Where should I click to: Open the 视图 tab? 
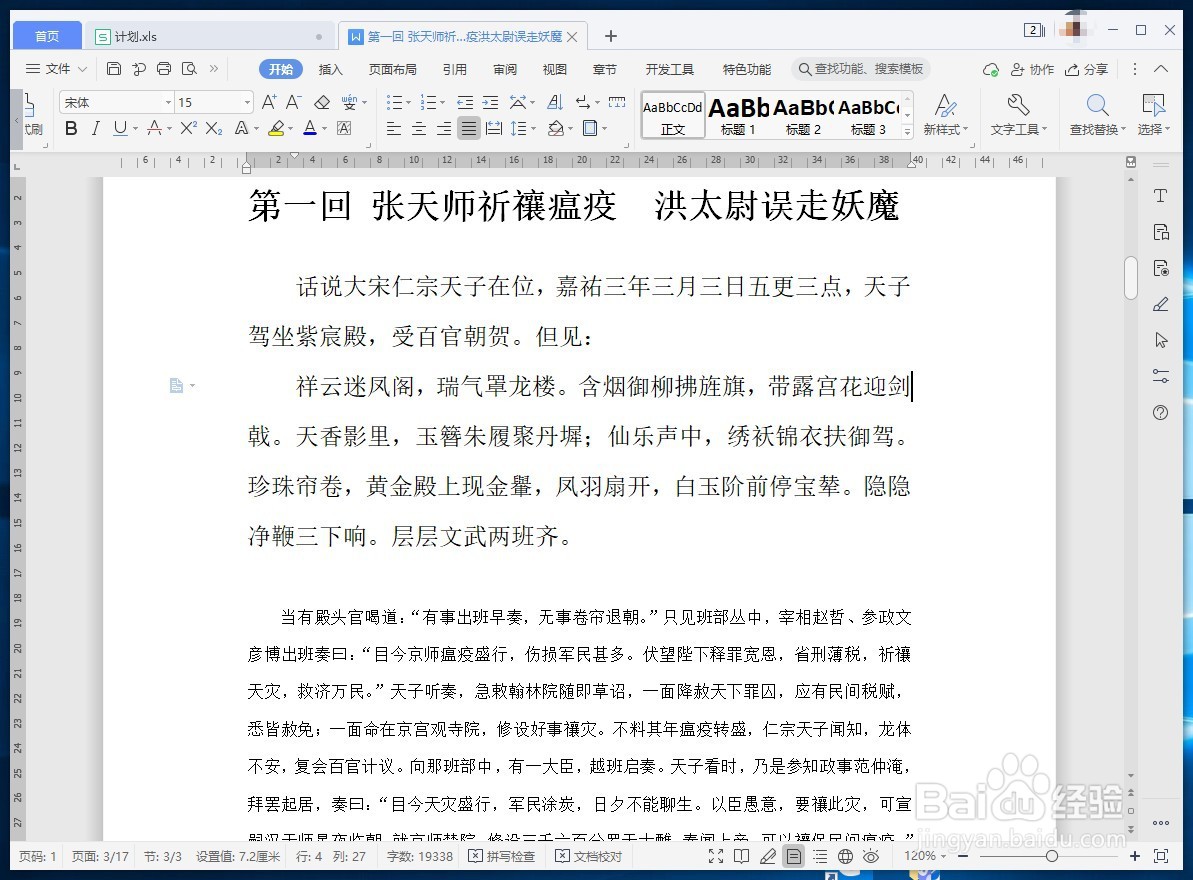555,69
